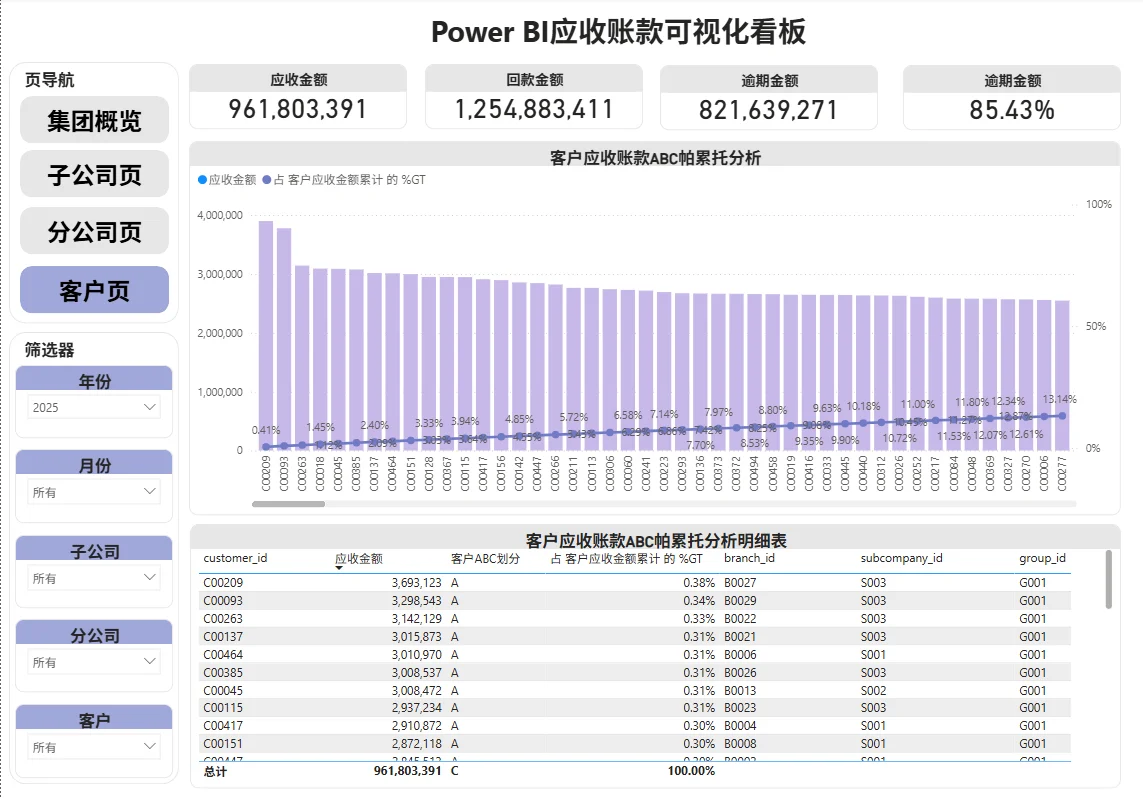Image resolution: width=1143 pixels, height=798 pixels.
Task: Click the 13.14% data label on chart line
Action: pyautogui.click(x=1059, y=399)
